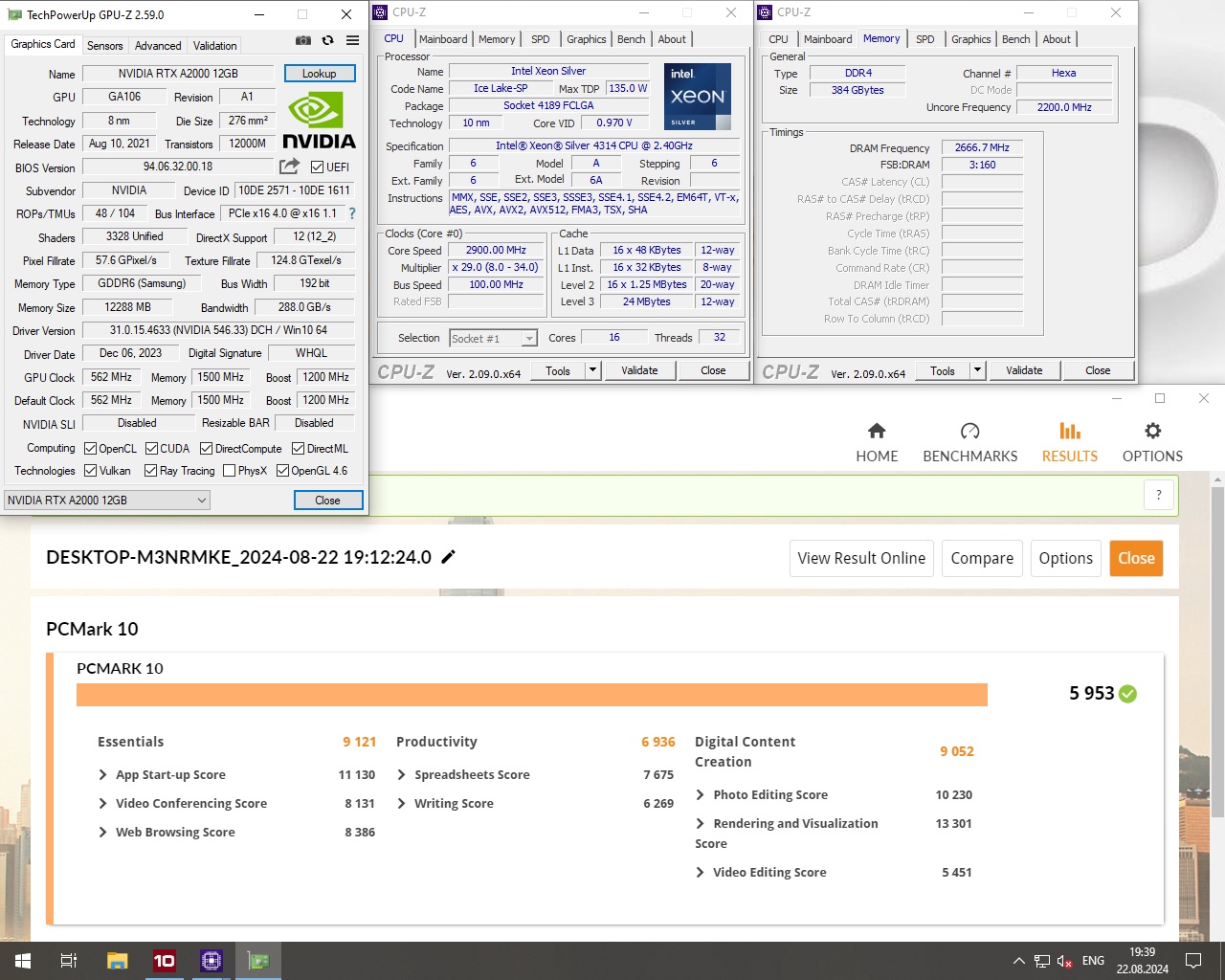Click CPU-Z taskbar icon
The height and width of the screenshot is (980, 1225).
(x=212, y=961)
